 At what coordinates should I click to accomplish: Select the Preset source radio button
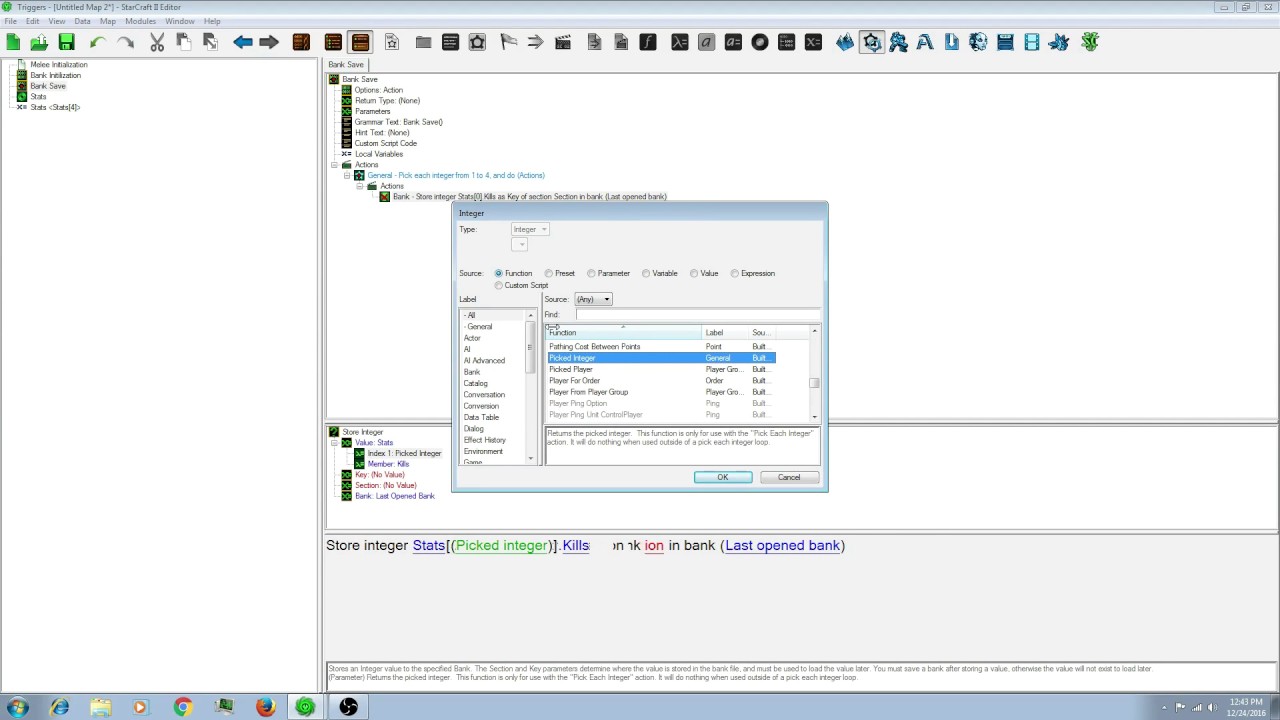(548, 273)
